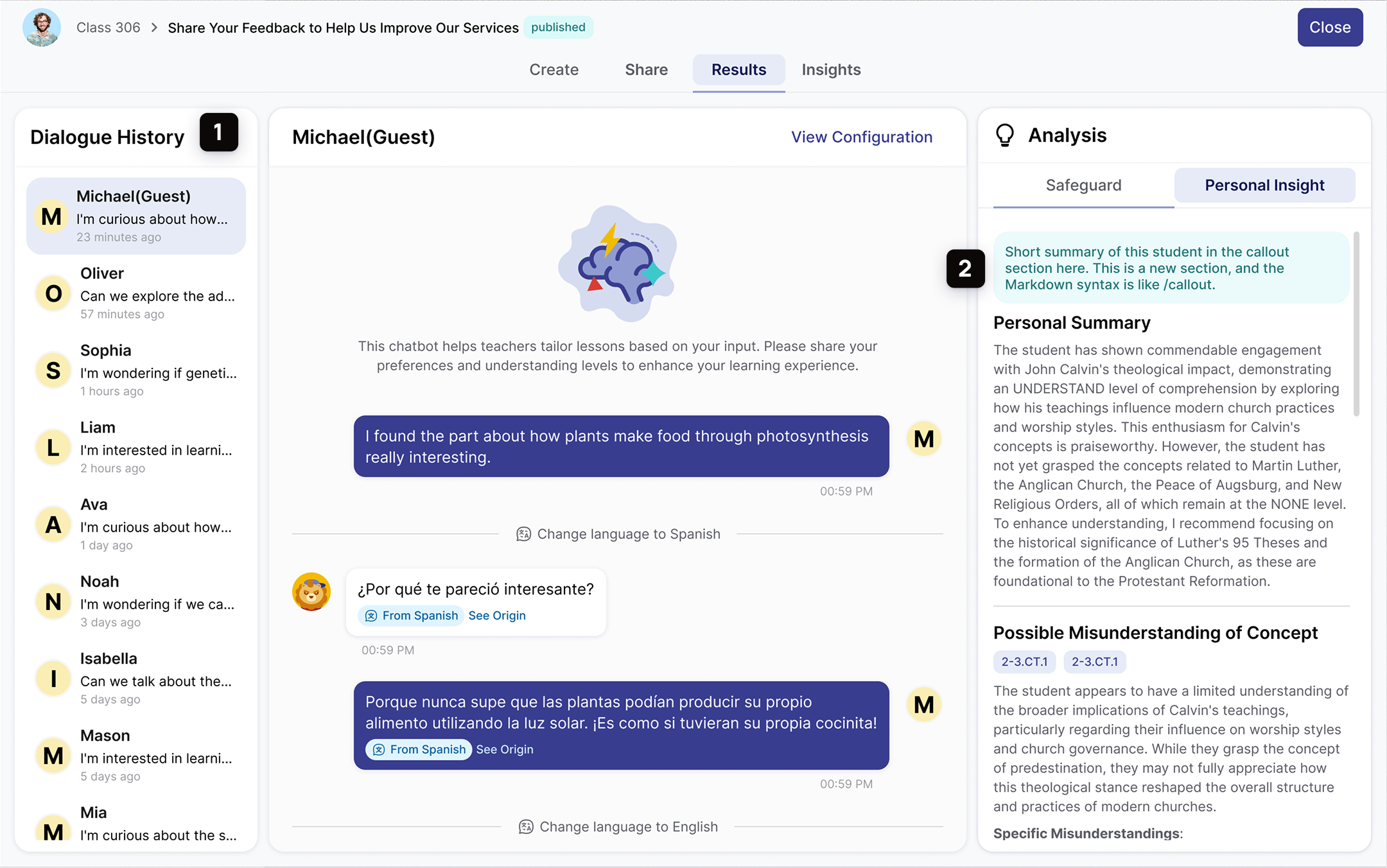Click the translate icon beside Change language to English

tap(526, 827)
